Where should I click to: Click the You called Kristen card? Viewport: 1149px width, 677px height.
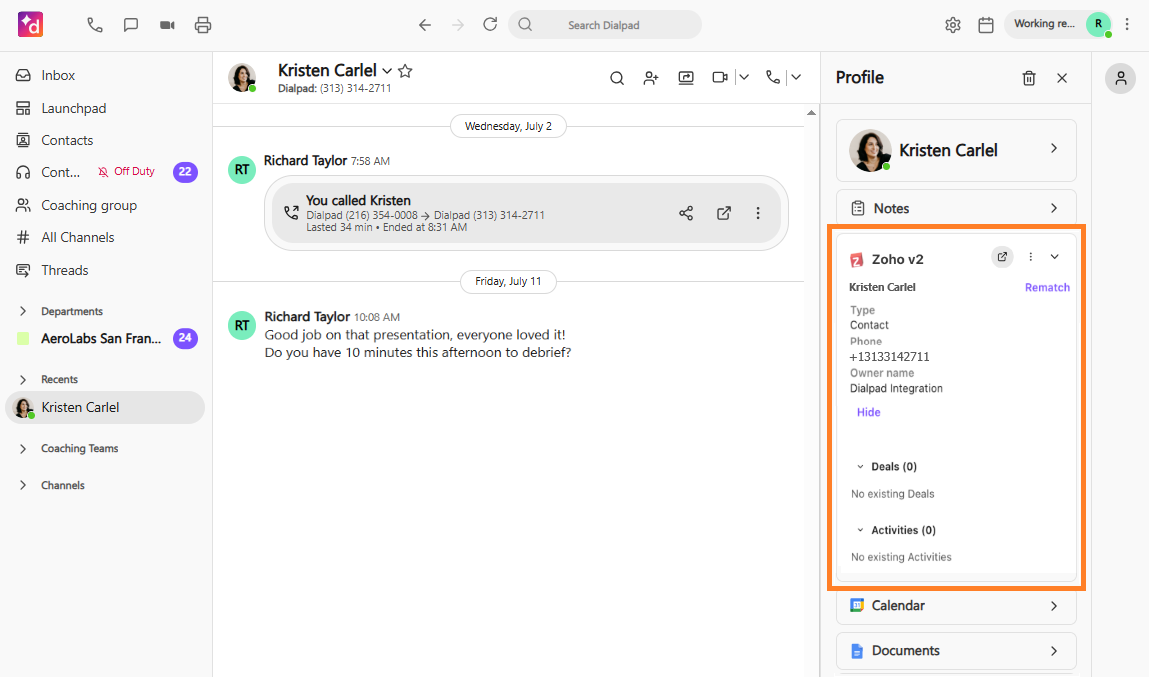tap(526, 213)
